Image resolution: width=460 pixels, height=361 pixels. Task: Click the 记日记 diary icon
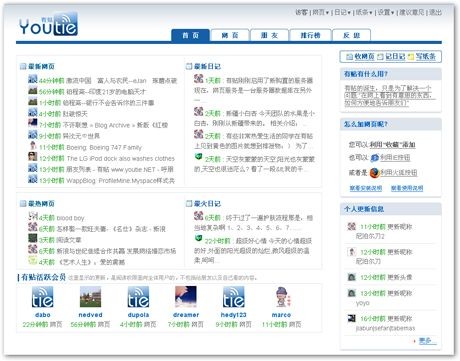coord(380,57)
